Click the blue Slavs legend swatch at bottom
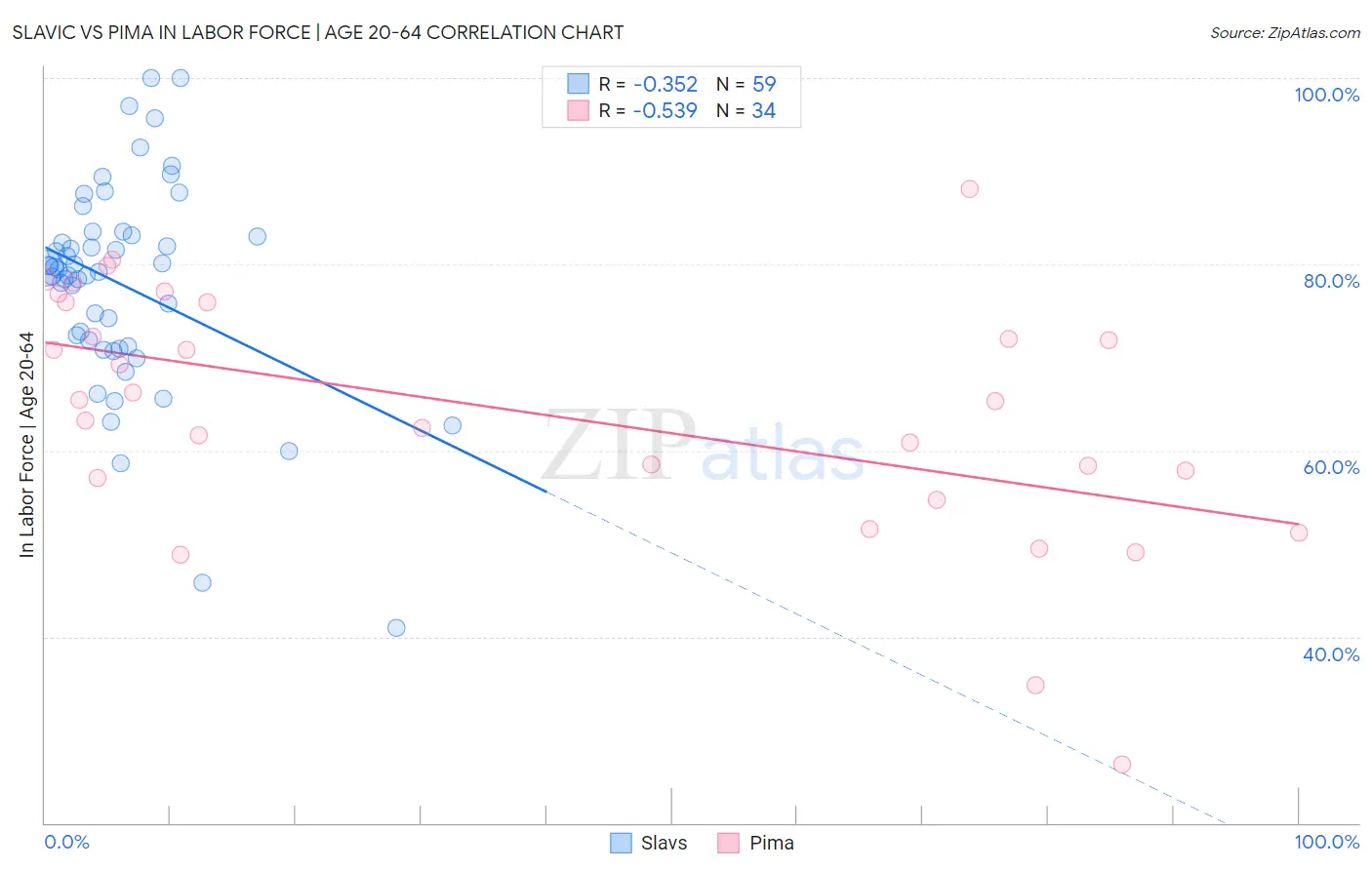The image size is (1372, 870). [x=622, y=843]
